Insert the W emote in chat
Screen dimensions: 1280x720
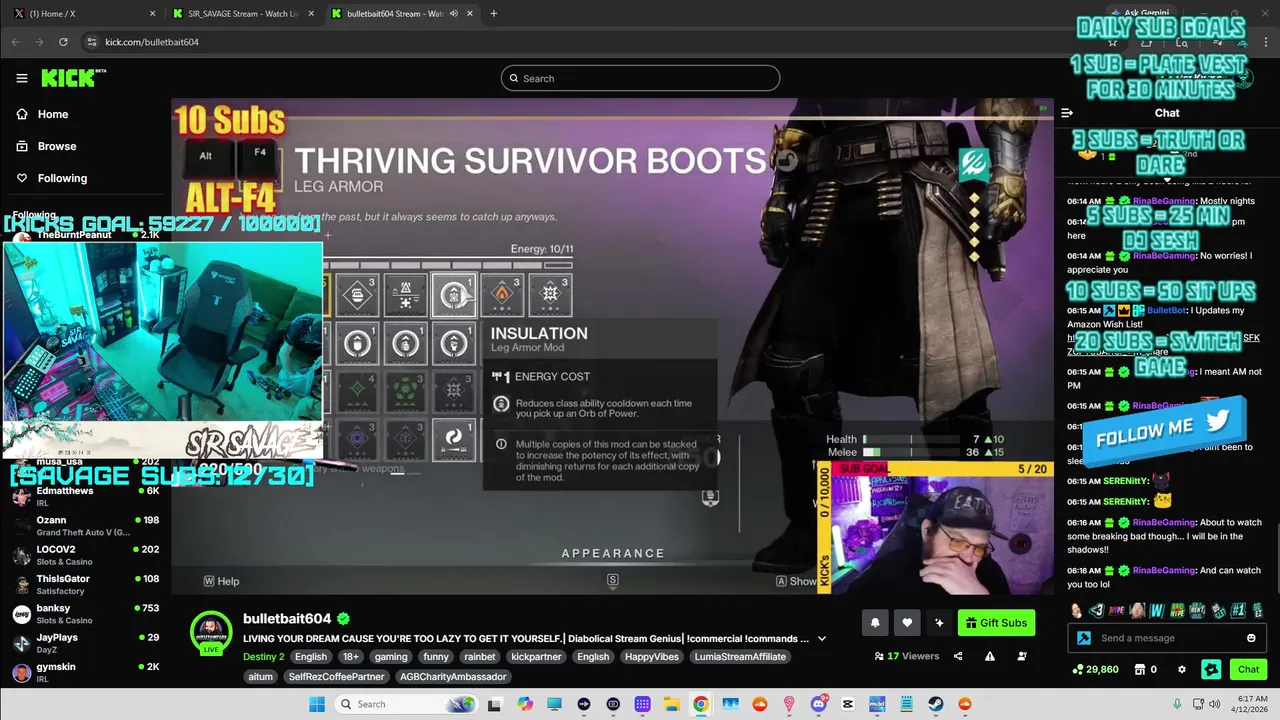[x=1157, y=610]
